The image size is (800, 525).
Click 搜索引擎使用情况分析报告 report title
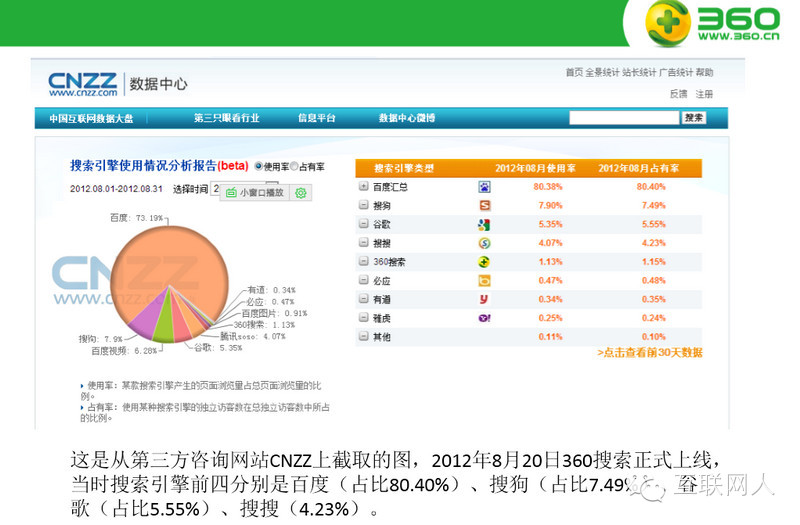(x=143, y=166)
